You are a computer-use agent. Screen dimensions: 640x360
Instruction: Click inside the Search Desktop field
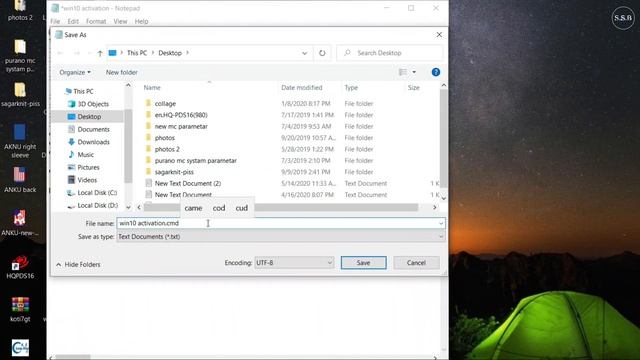pos(390,53)
